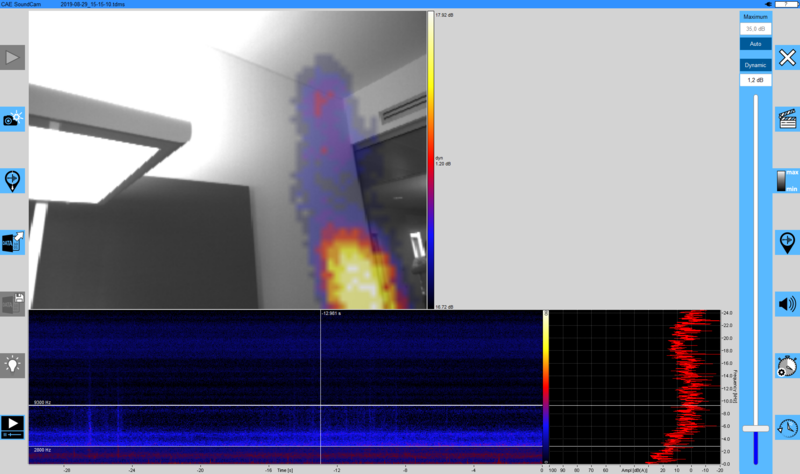The height and width of the screenshot is (474, 800).
Task: Open the data export icon
Action: 13,241
